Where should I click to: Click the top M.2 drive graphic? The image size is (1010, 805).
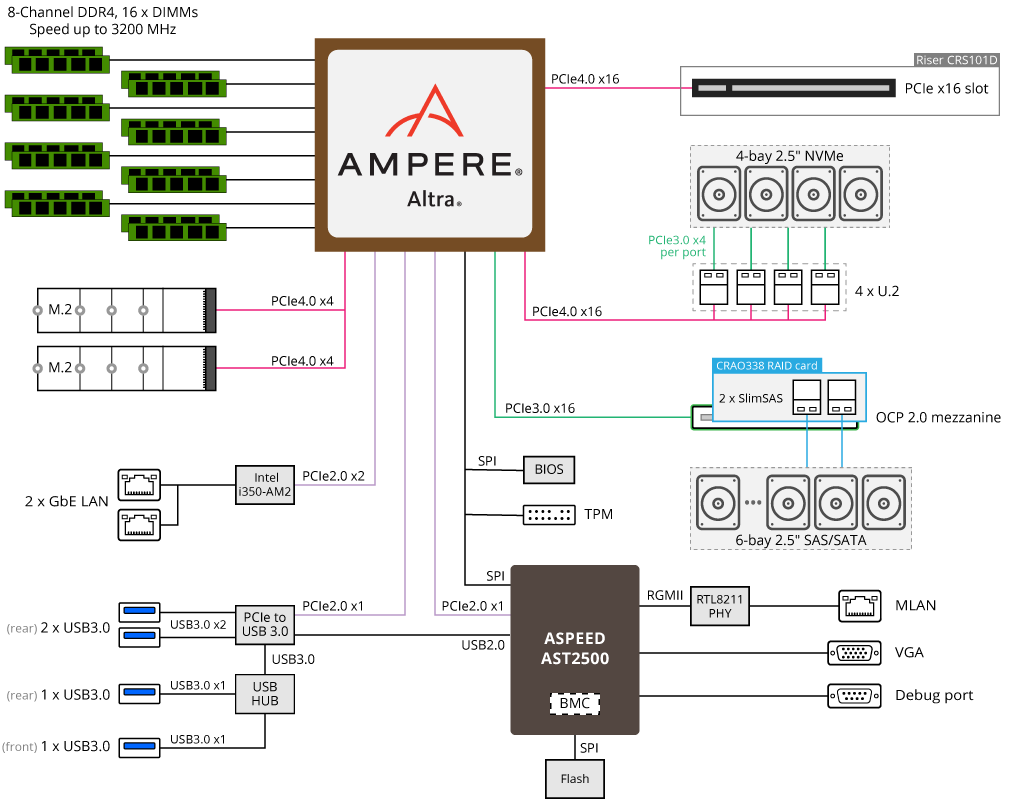[126, 311]
